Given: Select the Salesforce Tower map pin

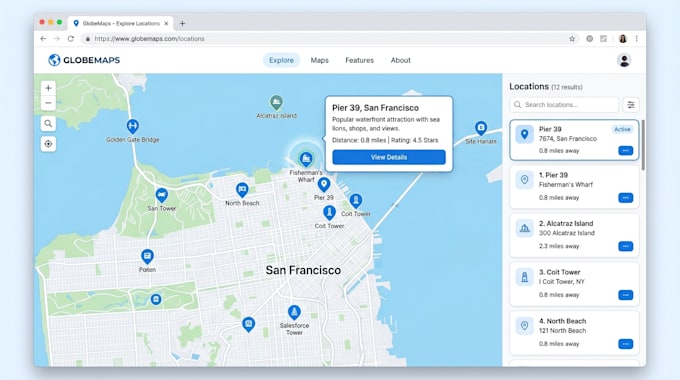Looking at the screenshot, I should pos(294,312).
